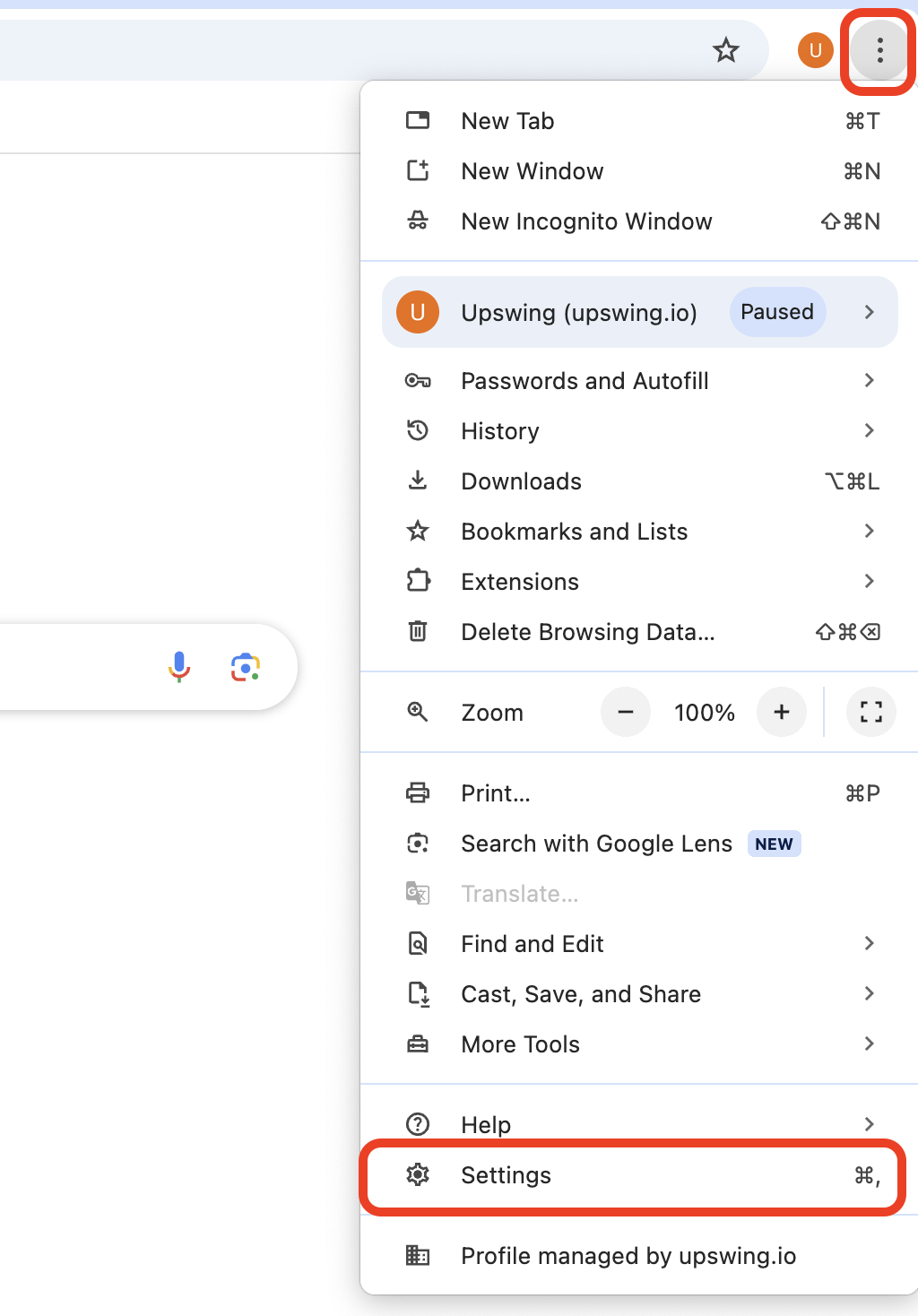Image resolution: width=918 pixels, height=1316 pixels.
Task: Select New Window menu item
Action: [639, 170]
